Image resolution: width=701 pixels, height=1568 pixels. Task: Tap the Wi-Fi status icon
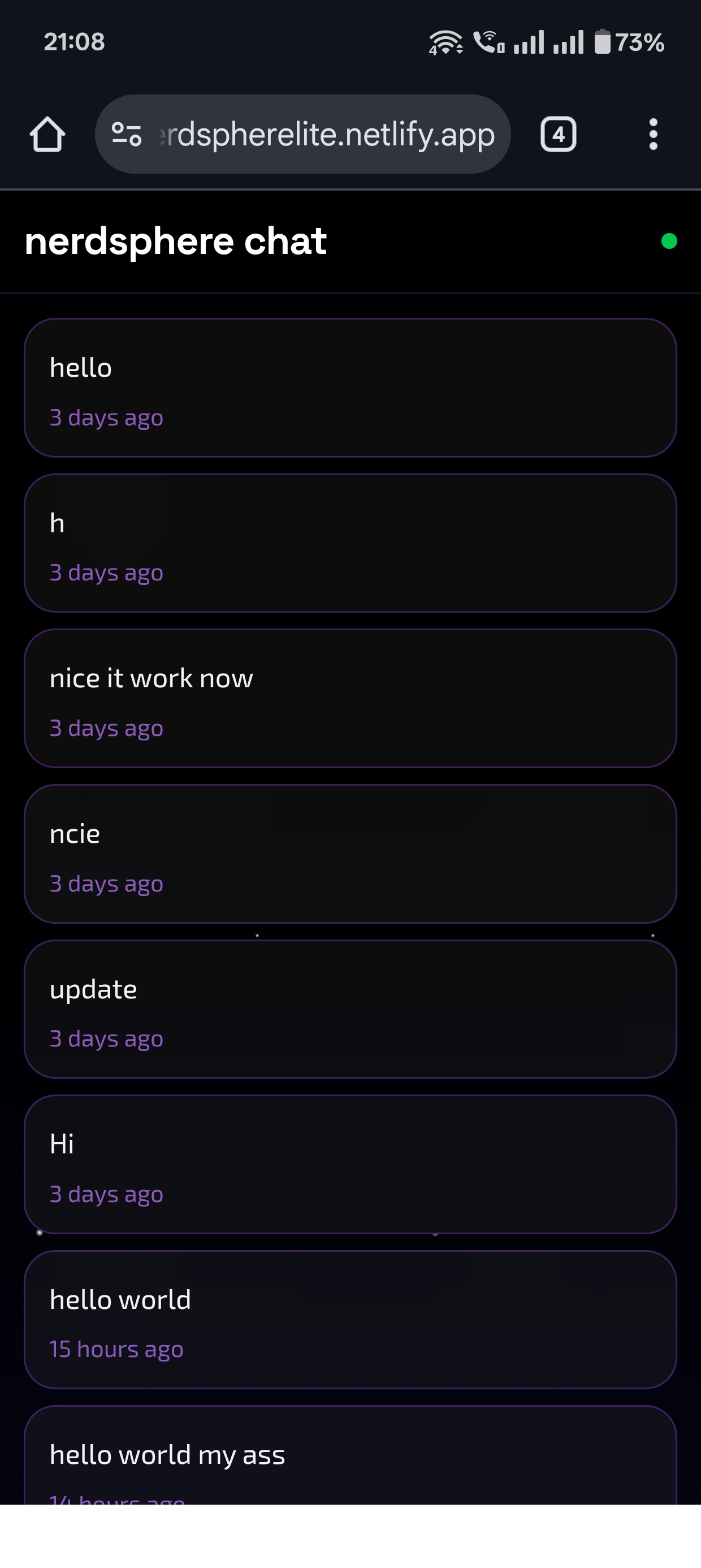click(x=445, y=42)
